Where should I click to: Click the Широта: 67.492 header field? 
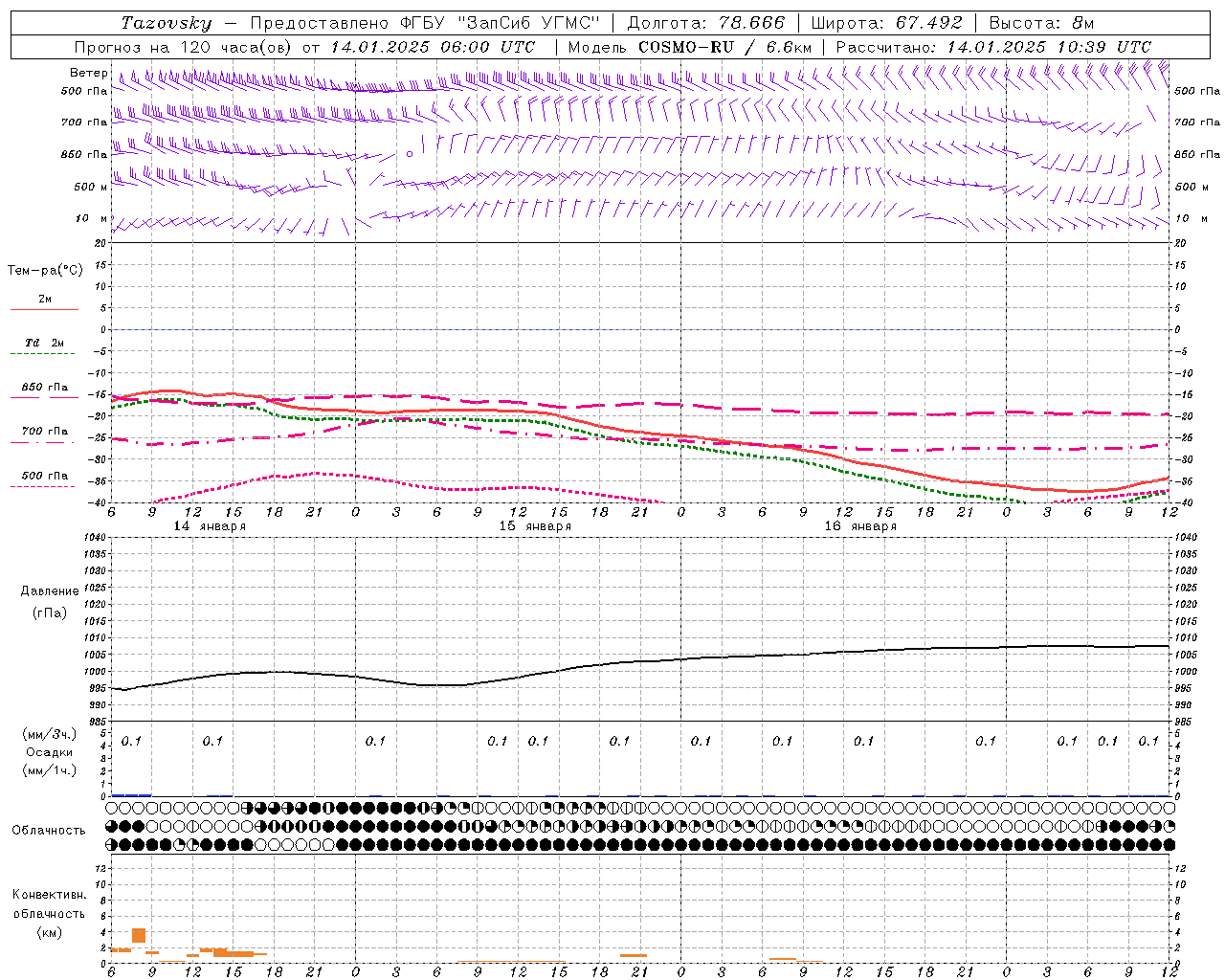coord(886,23)
